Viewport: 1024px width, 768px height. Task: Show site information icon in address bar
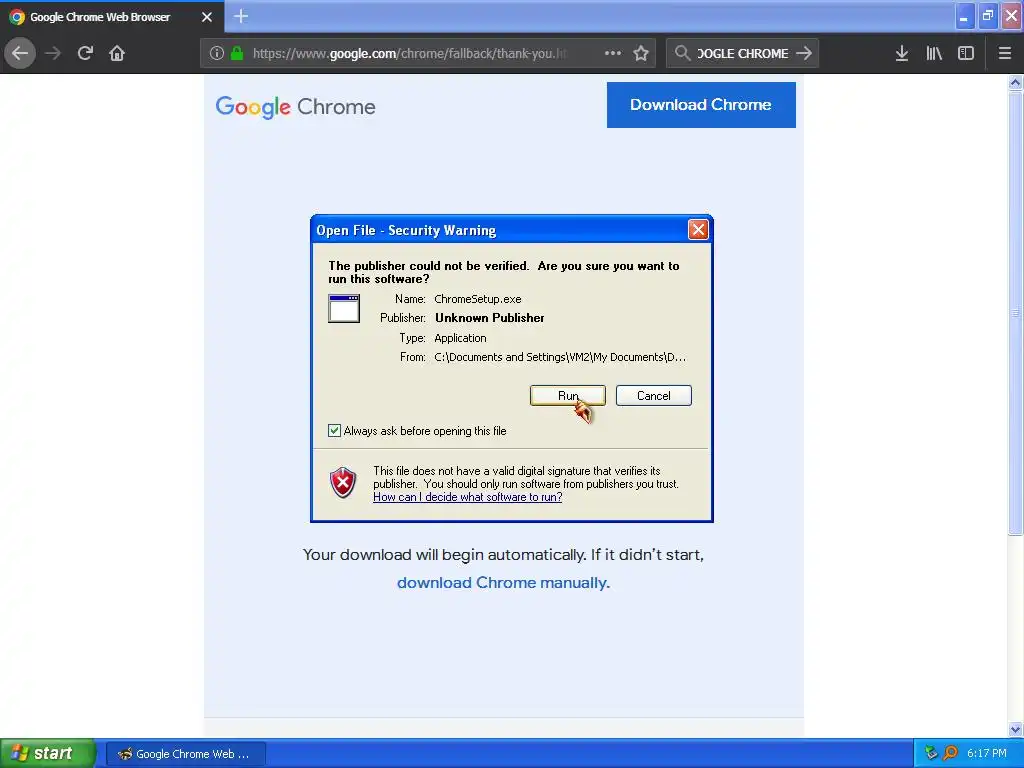tap(217, 54)
